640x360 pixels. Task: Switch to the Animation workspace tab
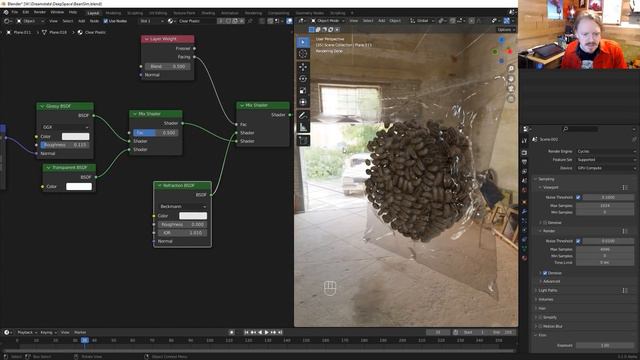[x=230, y=13]
